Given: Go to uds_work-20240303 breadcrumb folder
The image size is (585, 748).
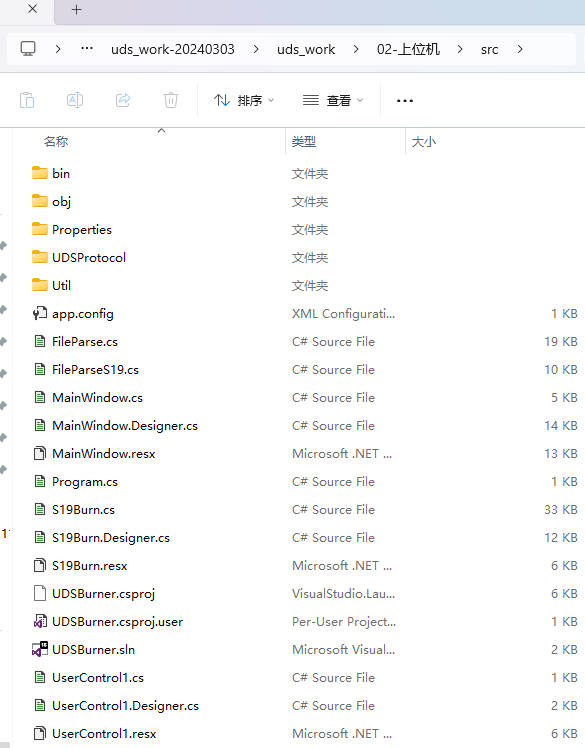Looking at the screenshot, I should pos(173,49).
